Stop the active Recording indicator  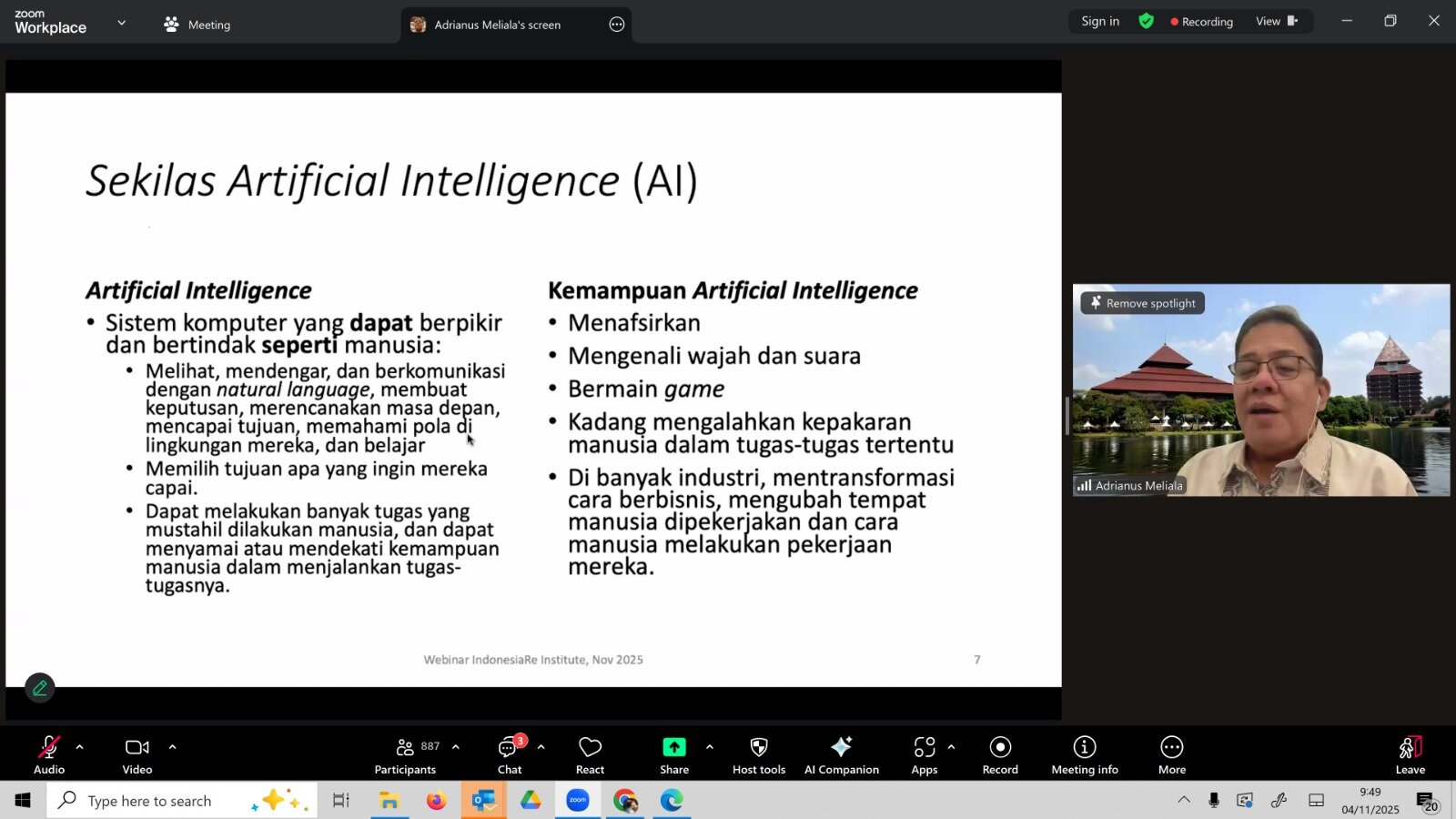[1201, 21]
